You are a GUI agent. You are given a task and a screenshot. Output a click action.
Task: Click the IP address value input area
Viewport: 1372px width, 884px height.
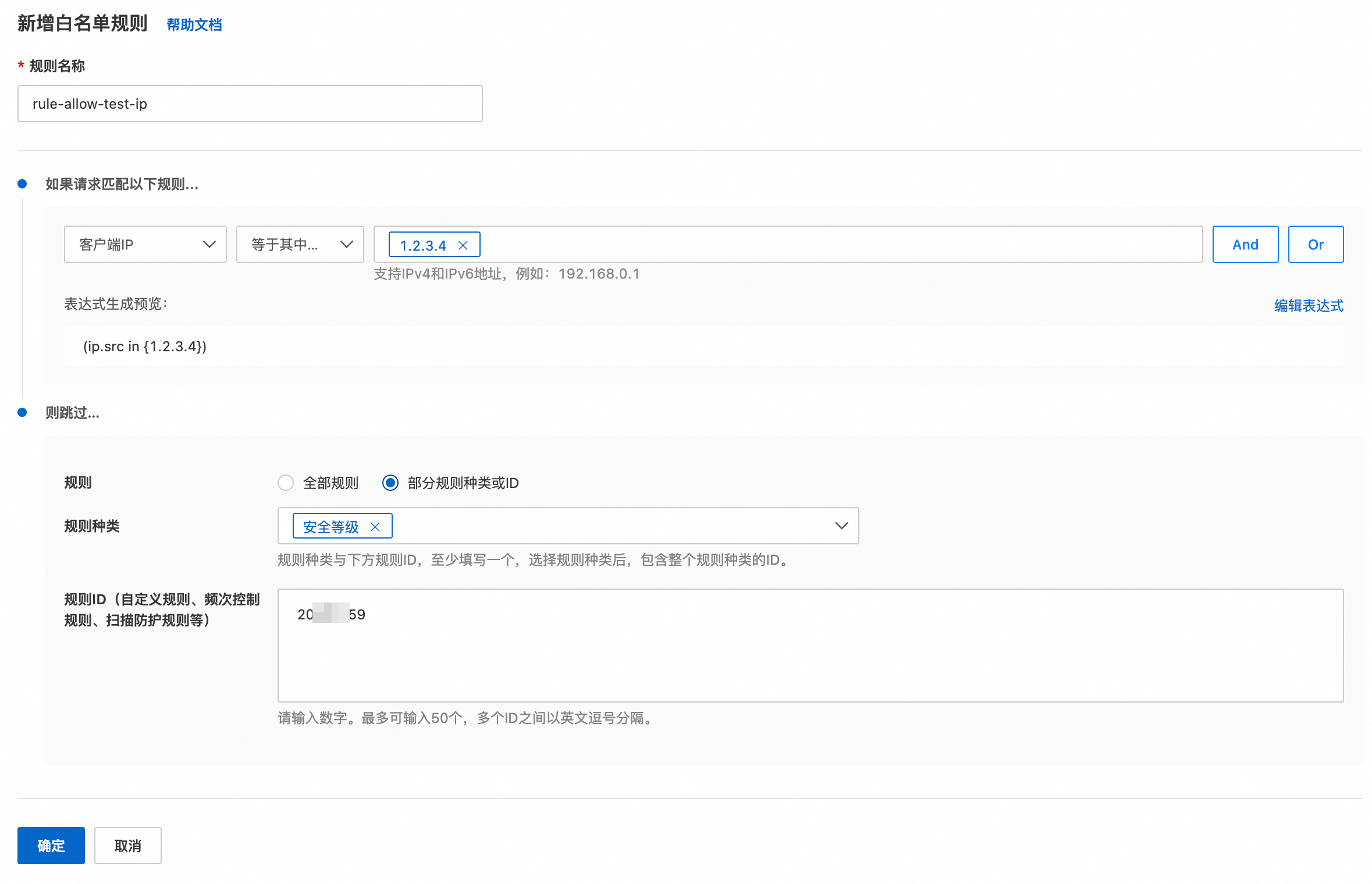tap(815, 244)
